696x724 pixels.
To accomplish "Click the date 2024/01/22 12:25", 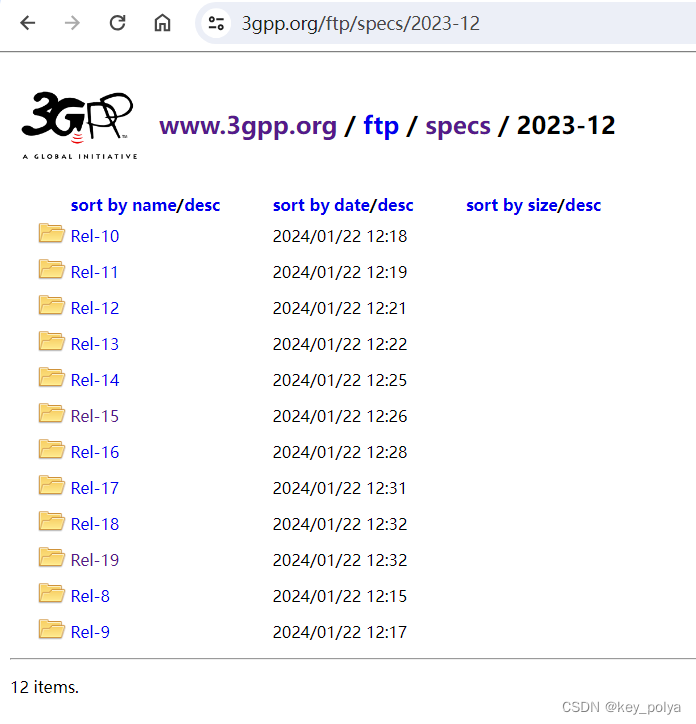I will [340, 380].
